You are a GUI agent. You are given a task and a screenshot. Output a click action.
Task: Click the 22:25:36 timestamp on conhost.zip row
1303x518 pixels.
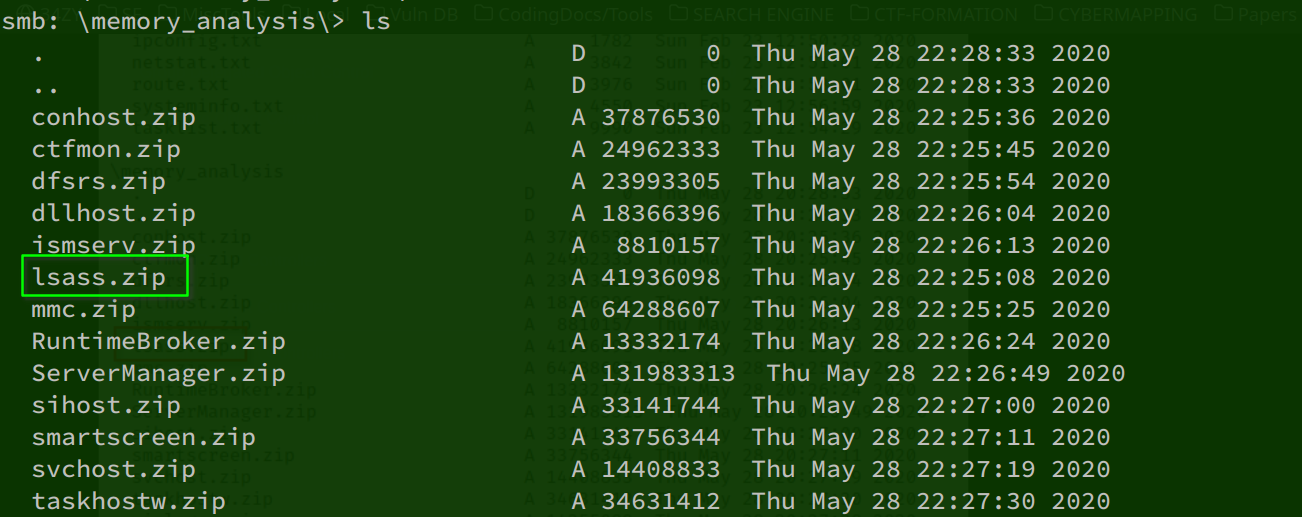[976, 118]
